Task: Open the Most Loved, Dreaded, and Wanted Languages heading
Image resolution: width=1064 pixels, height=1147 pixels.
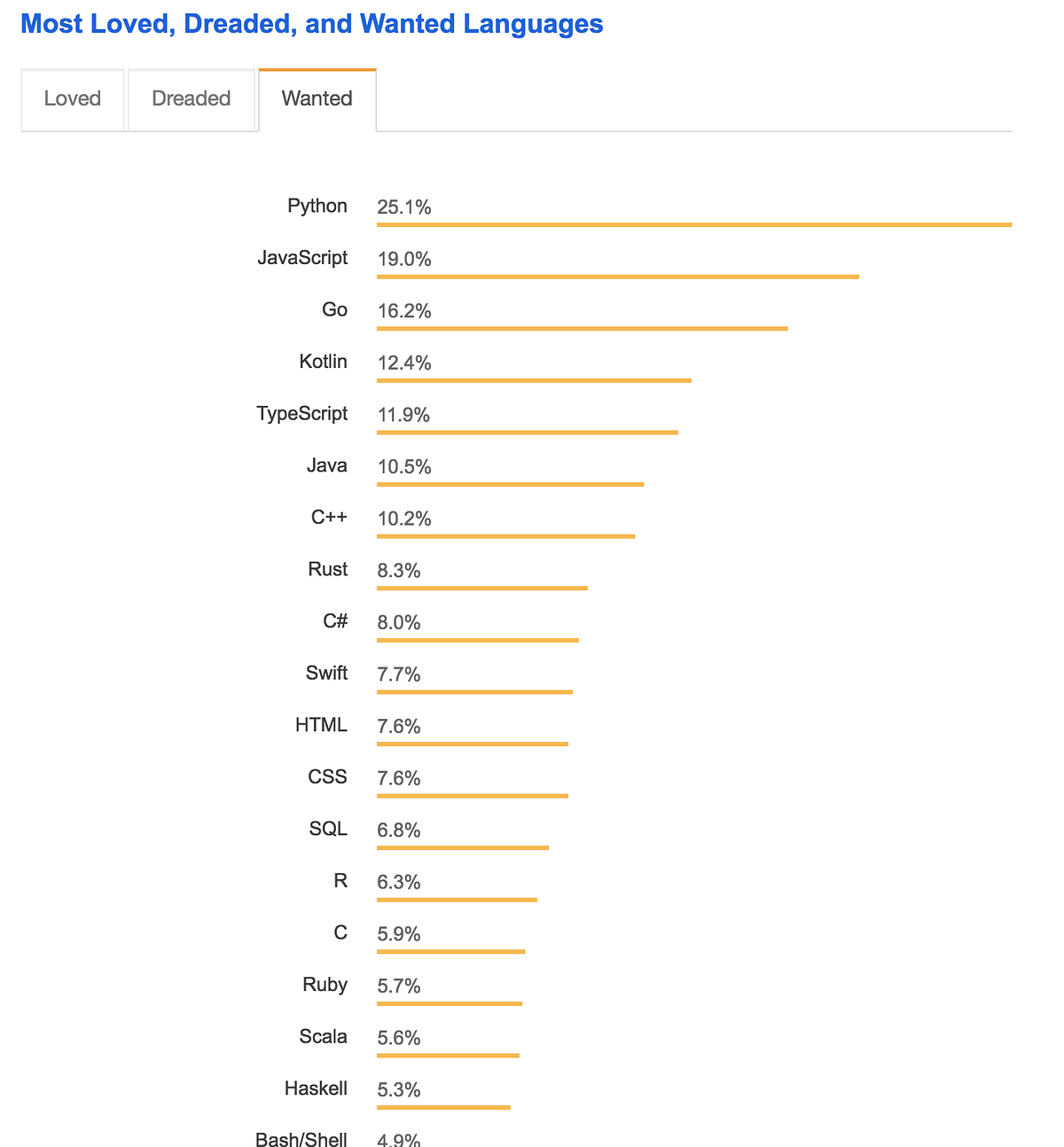Action: (x=312, y=24)
